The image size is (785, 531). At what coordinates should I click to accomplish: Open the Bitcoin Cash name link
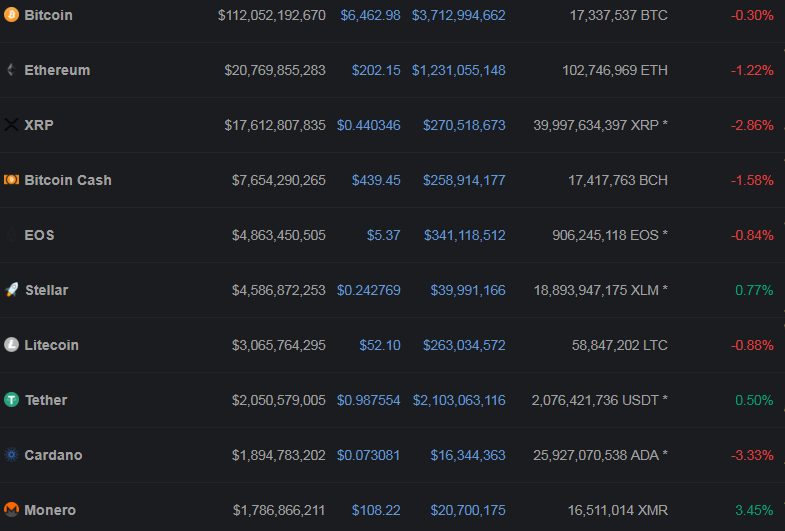pyautogui.click(x=68, y=180)
